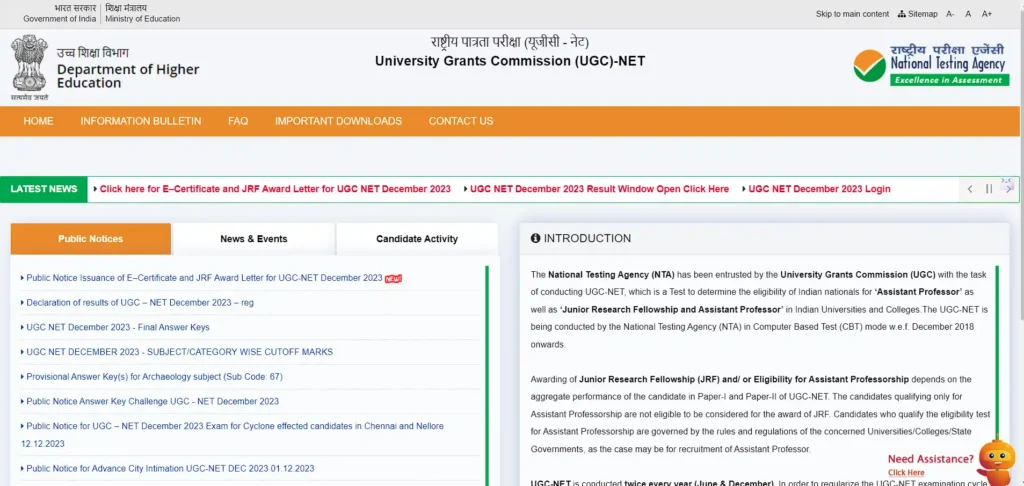Click the red NEW badge on first notice
Image resolution: width=1024 pixels, height=486 pixels.
coord(393,278)
